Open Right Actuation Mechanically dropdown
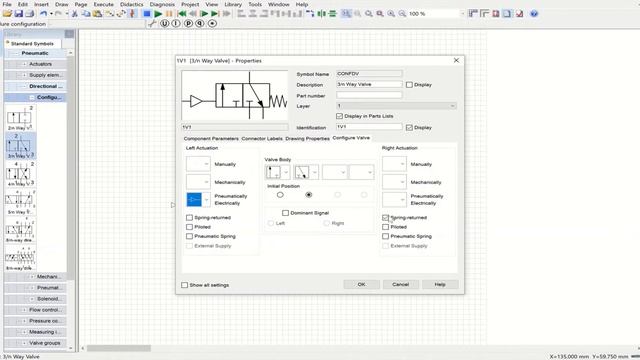The height and width of the screenshot is (360, 640). [394, 182]
